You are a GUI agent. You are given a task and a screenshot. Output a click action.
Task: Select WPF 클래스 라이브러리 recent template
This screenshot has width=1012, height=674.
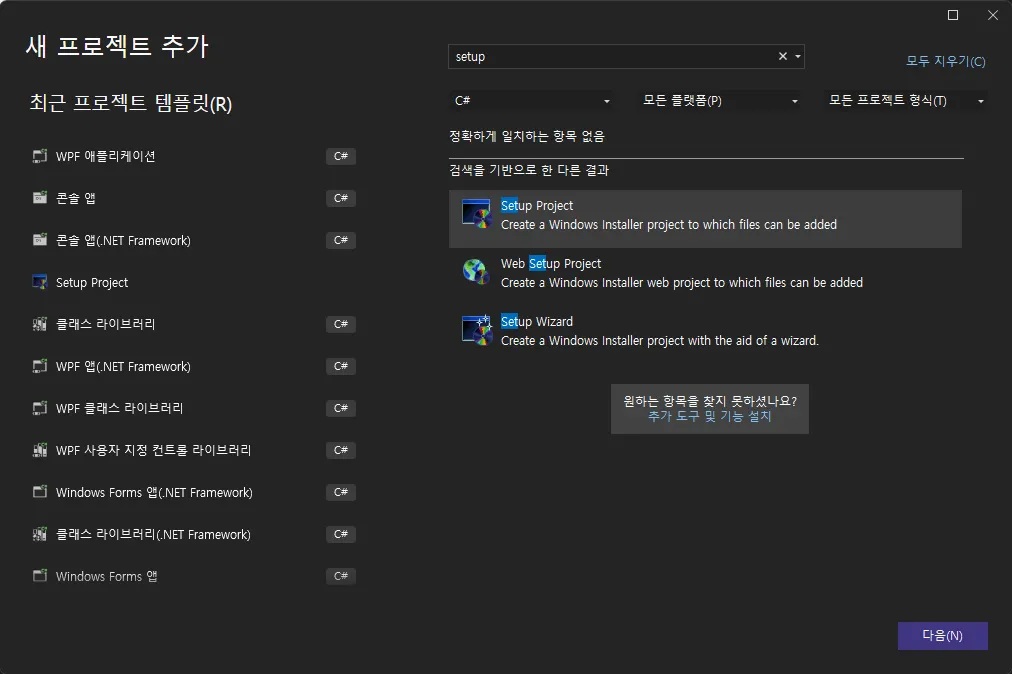tap(194, 408)
